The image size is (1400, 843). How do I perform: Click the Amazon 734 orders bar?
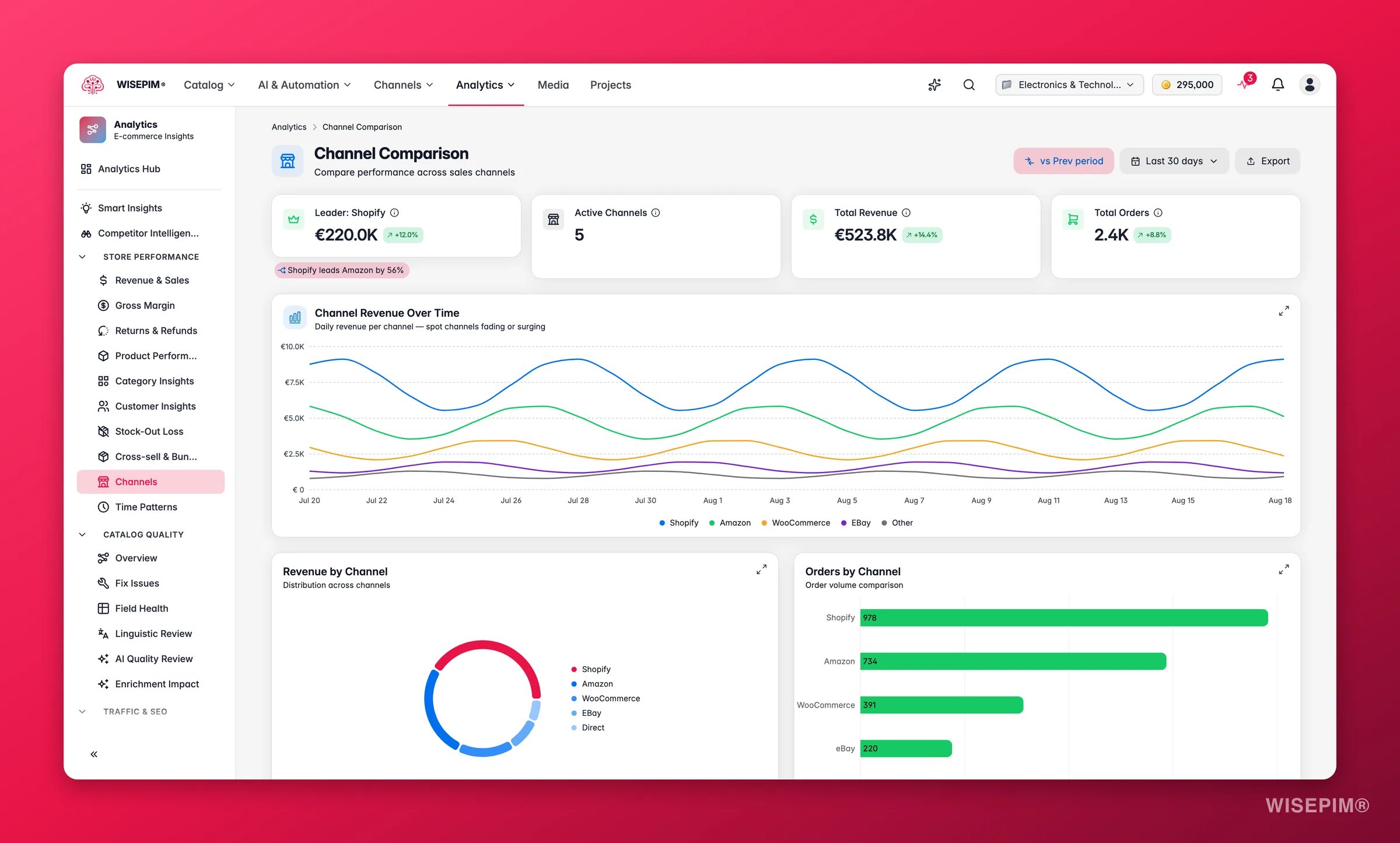coord(1013,661)
